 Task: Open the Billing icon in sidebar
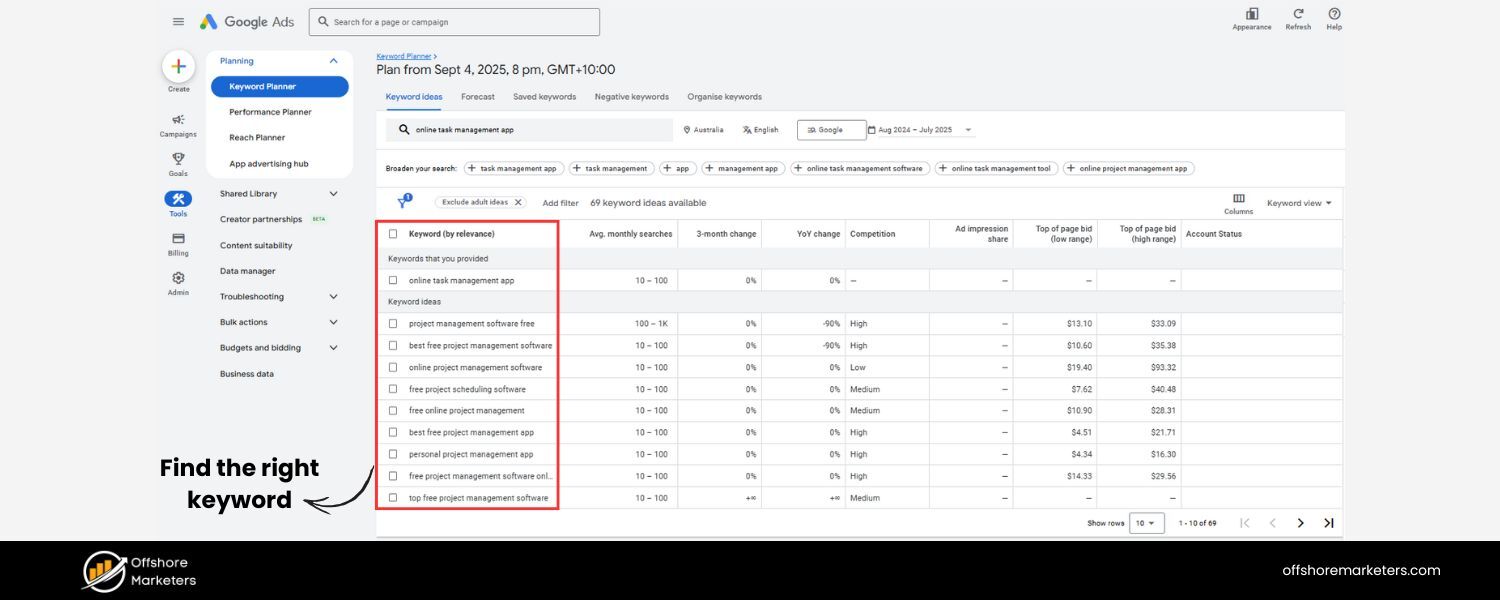pos(178,240)
